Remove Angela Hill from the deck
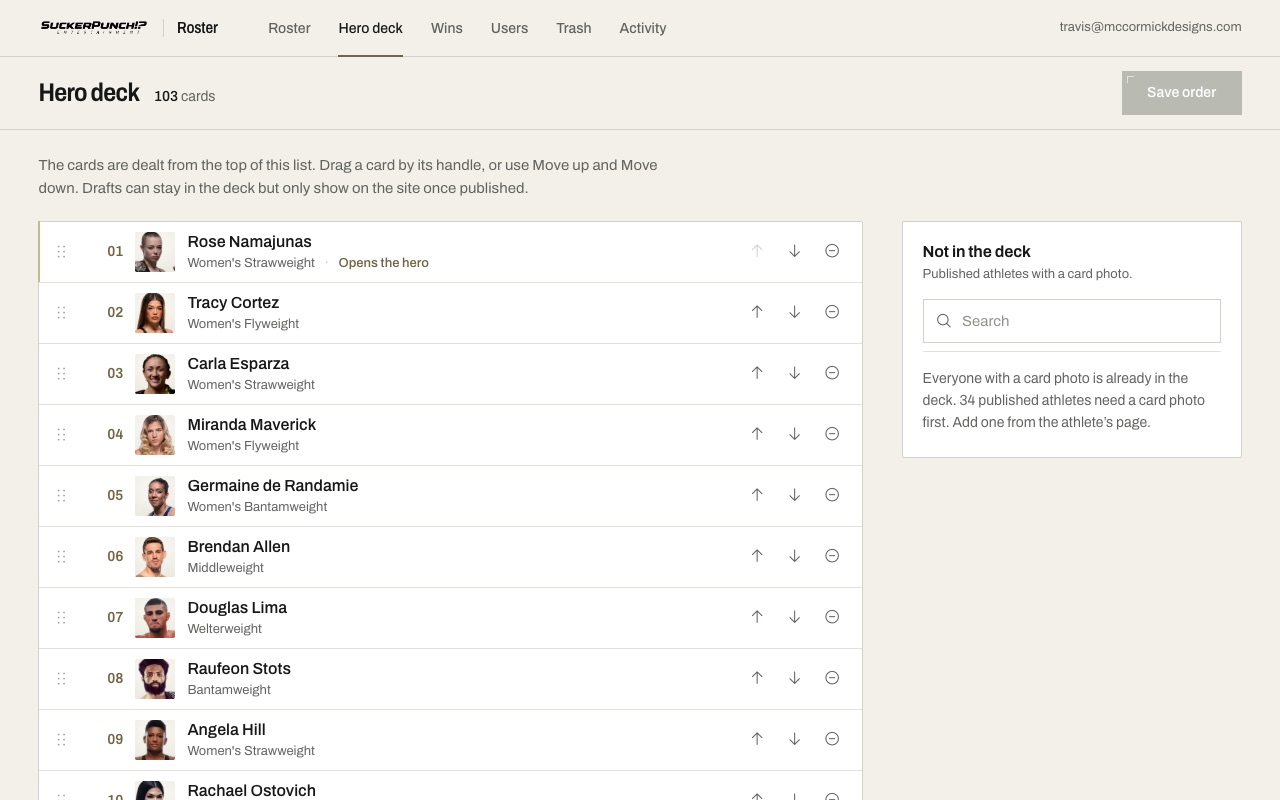The height and width of the screenshot is (800, 1280). pyautogui.click(x=832, y=739)
